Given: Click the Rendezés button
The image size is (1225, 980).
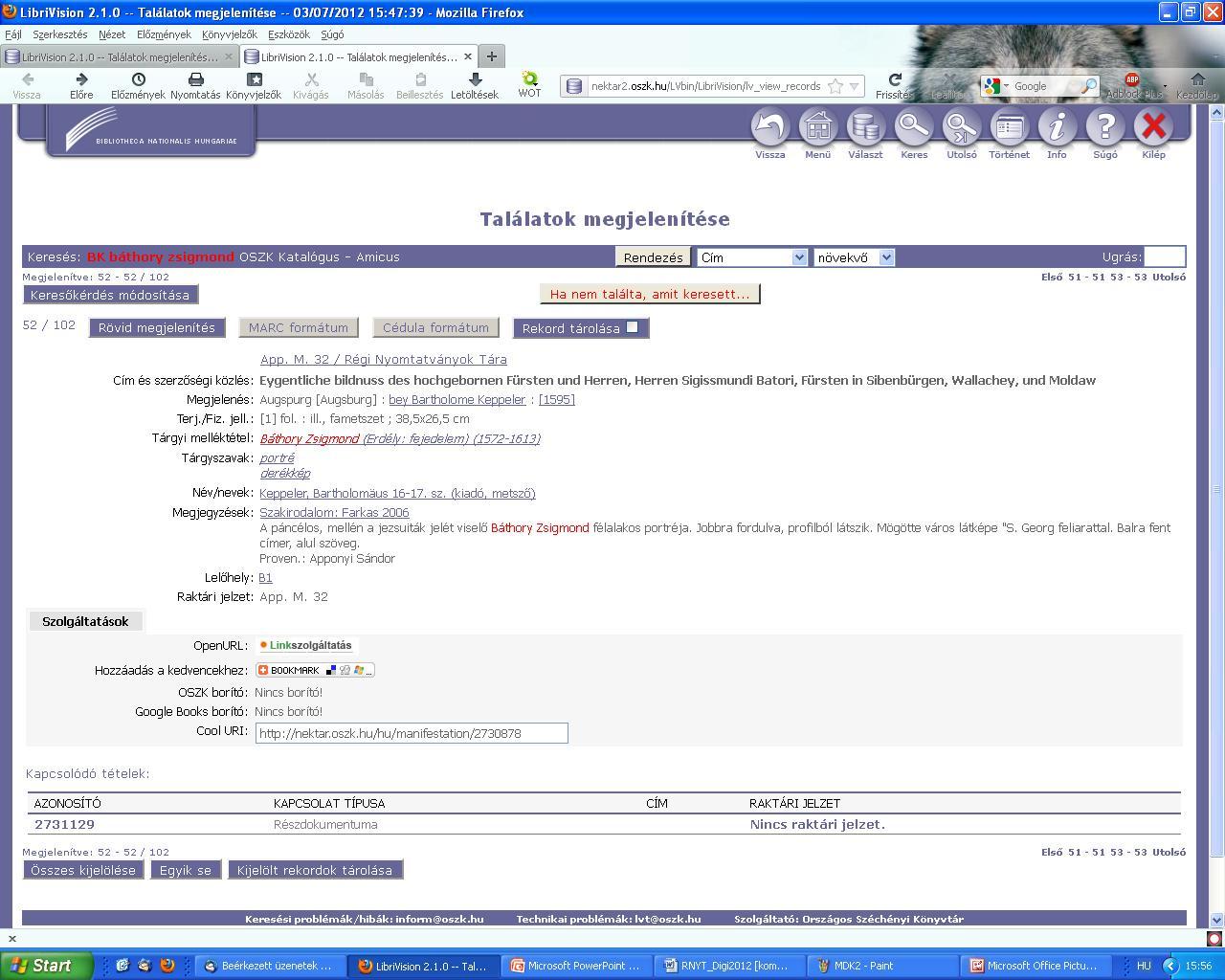Looking at the screenshot, I should pyautogui.click(x=654, y=256).
